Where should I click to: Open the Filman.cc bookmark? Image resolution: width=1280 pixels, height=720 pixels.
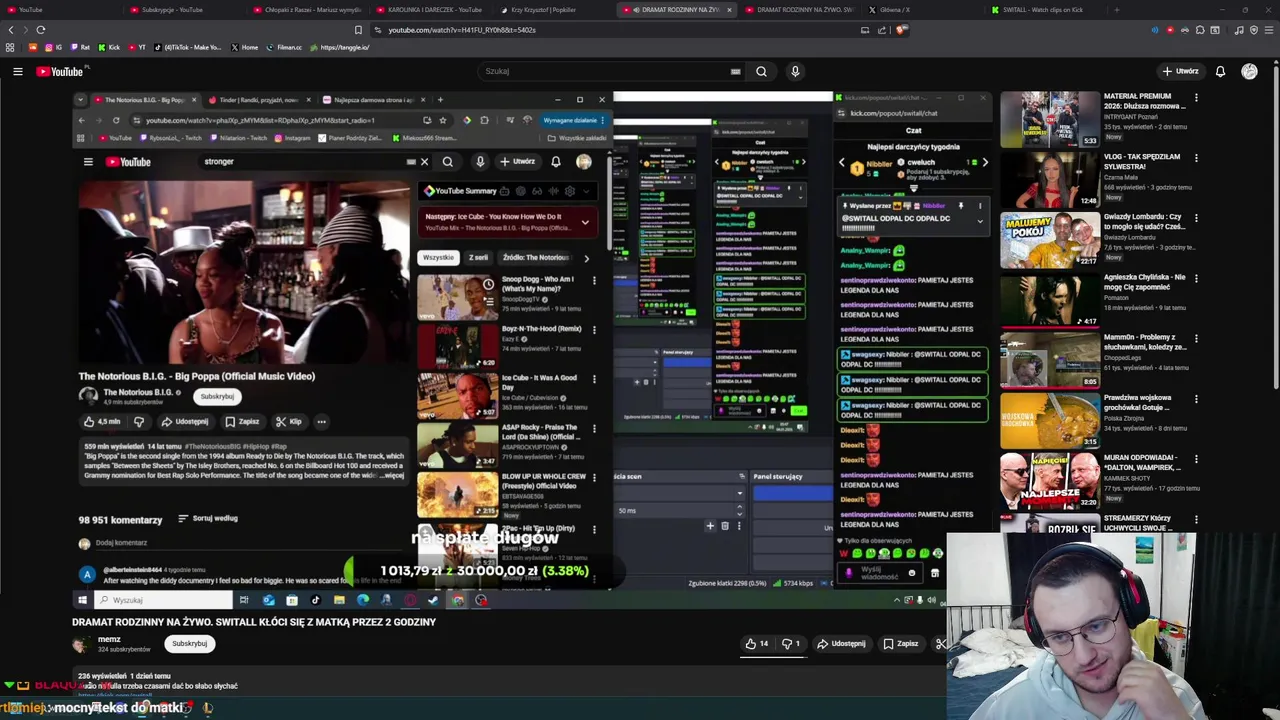(283, 47)
